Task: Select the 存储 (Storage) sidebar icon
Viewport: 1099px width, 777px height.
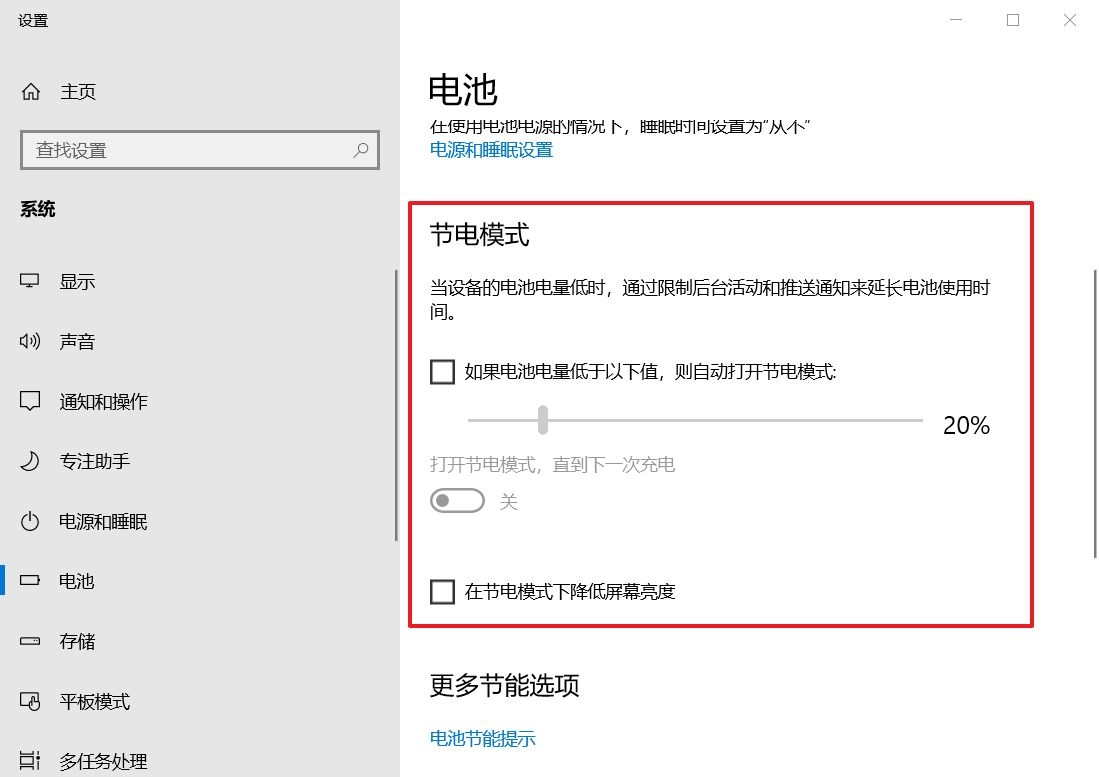Action: click(30, 641)
